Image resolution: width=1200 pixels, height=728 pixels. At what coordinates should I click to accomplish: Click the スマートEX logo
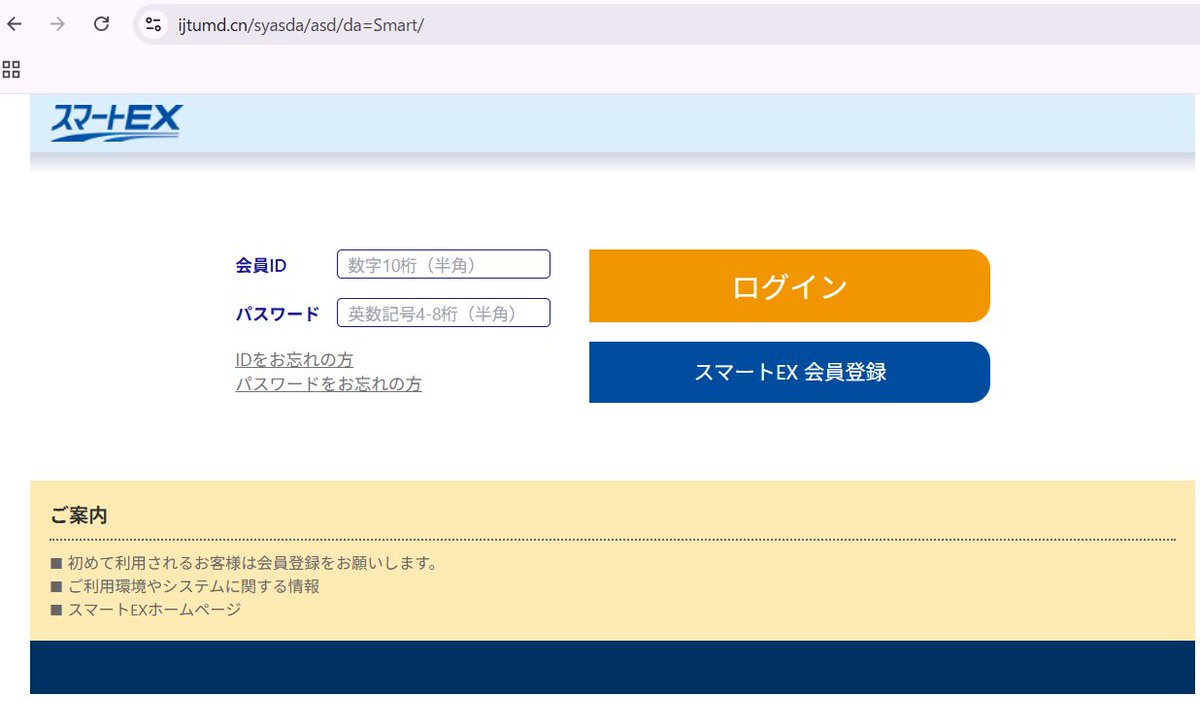116,123
